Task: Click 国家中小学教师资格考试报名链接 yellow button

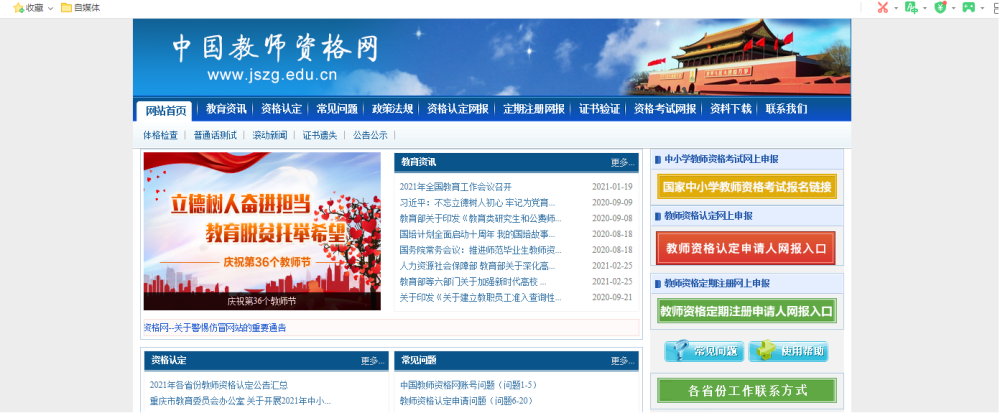Action: coord(746,187)
